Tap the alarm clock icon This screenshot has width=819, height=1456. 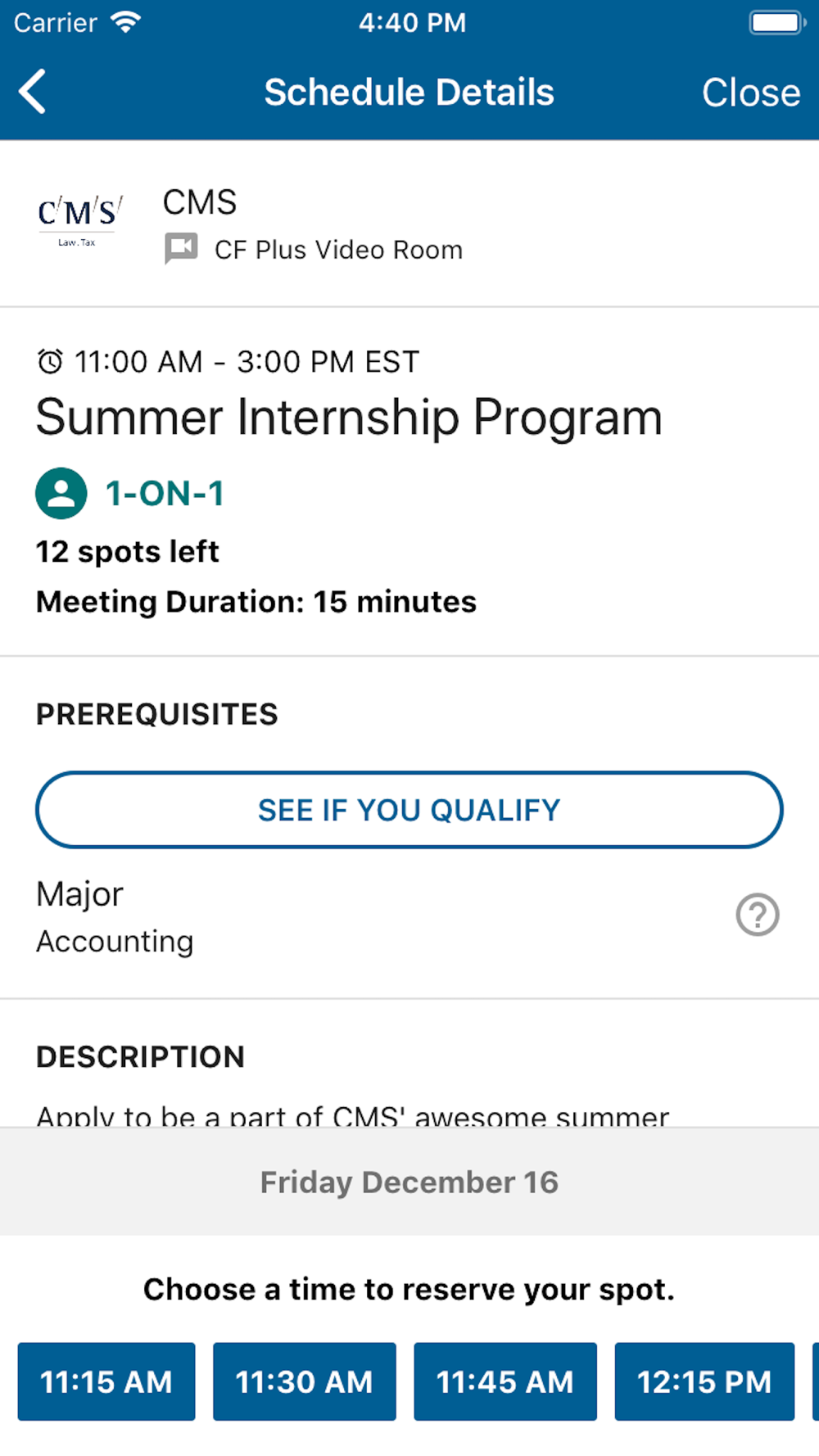50,361
